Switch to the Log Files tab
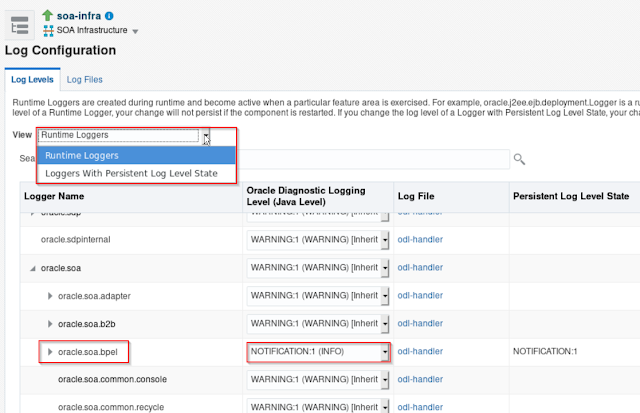 tap(84, 80)
